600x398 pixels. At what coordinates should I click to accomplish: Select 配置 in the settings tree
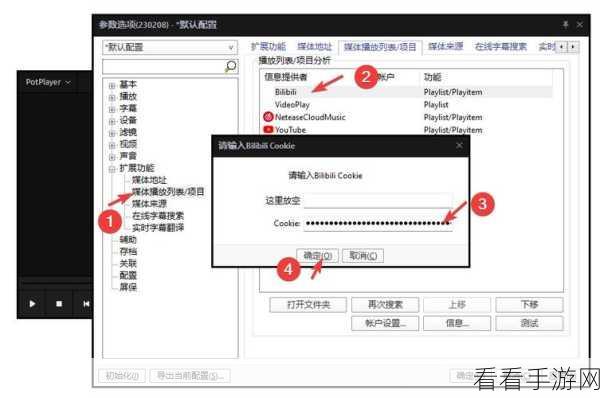pyautogui.click(x=128, y=275)
